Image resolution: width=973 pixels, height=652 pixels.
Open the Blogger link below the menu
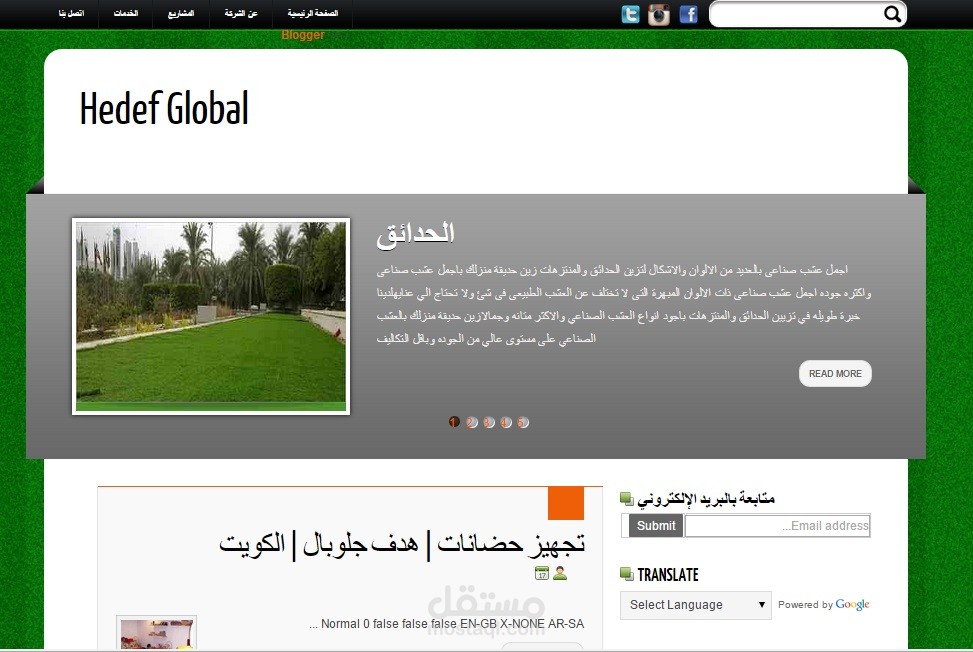(x=303, y=34)
